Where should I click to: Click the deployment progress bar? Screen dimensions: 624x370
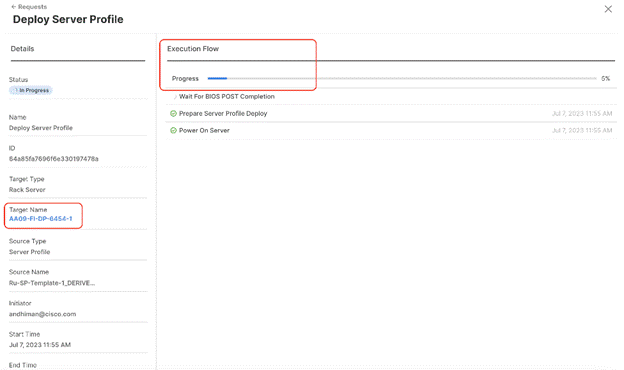[x=402, y=78]
